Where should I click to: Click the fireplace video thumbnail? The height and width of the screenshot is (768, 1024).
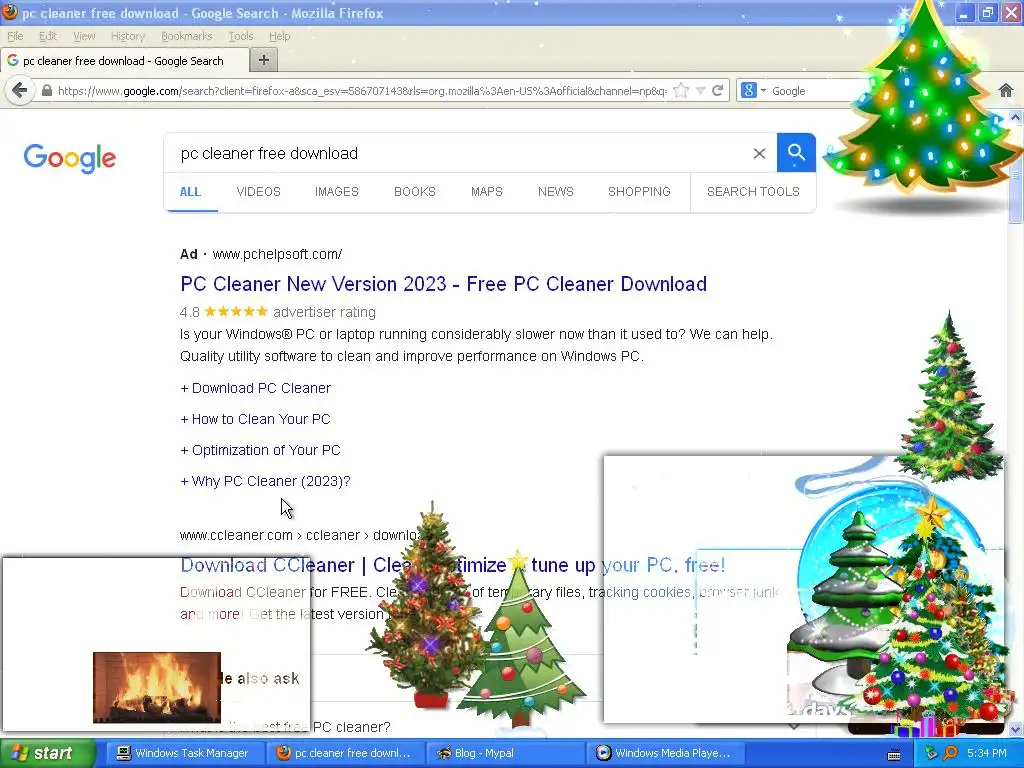(x=157, y=687)
